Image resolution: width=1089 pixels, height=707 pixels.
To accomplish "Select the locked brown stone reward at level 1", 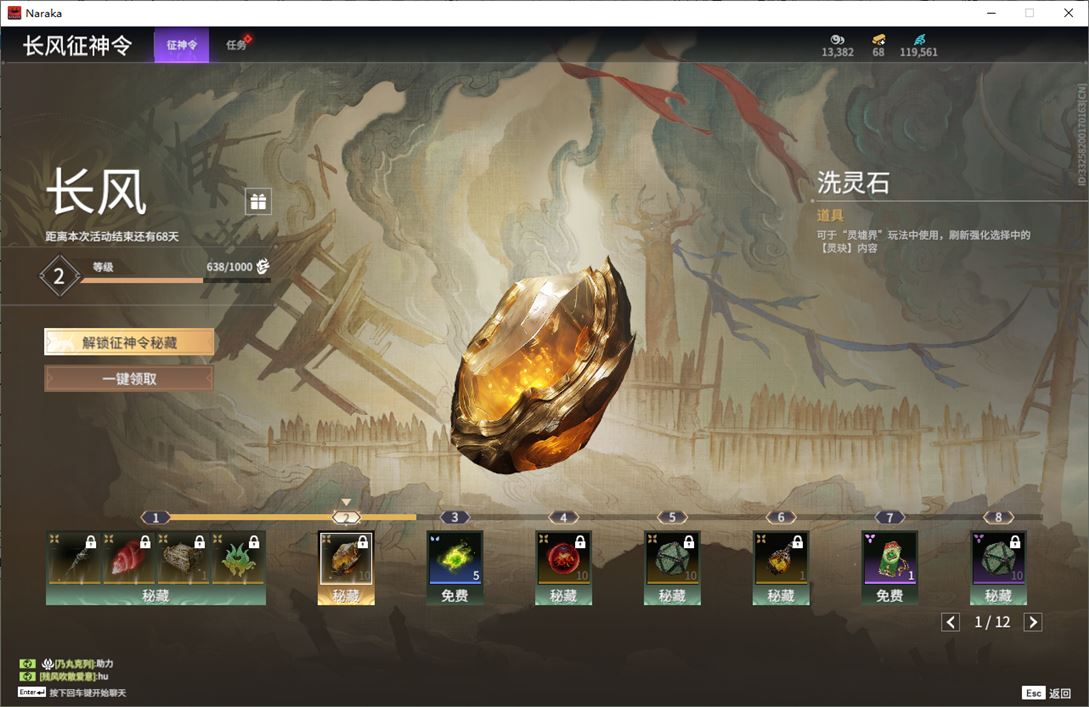I will (183, 558).
